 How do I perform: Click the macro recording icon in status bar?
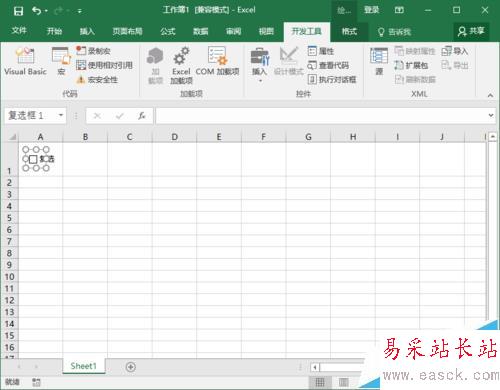(36, 382)
